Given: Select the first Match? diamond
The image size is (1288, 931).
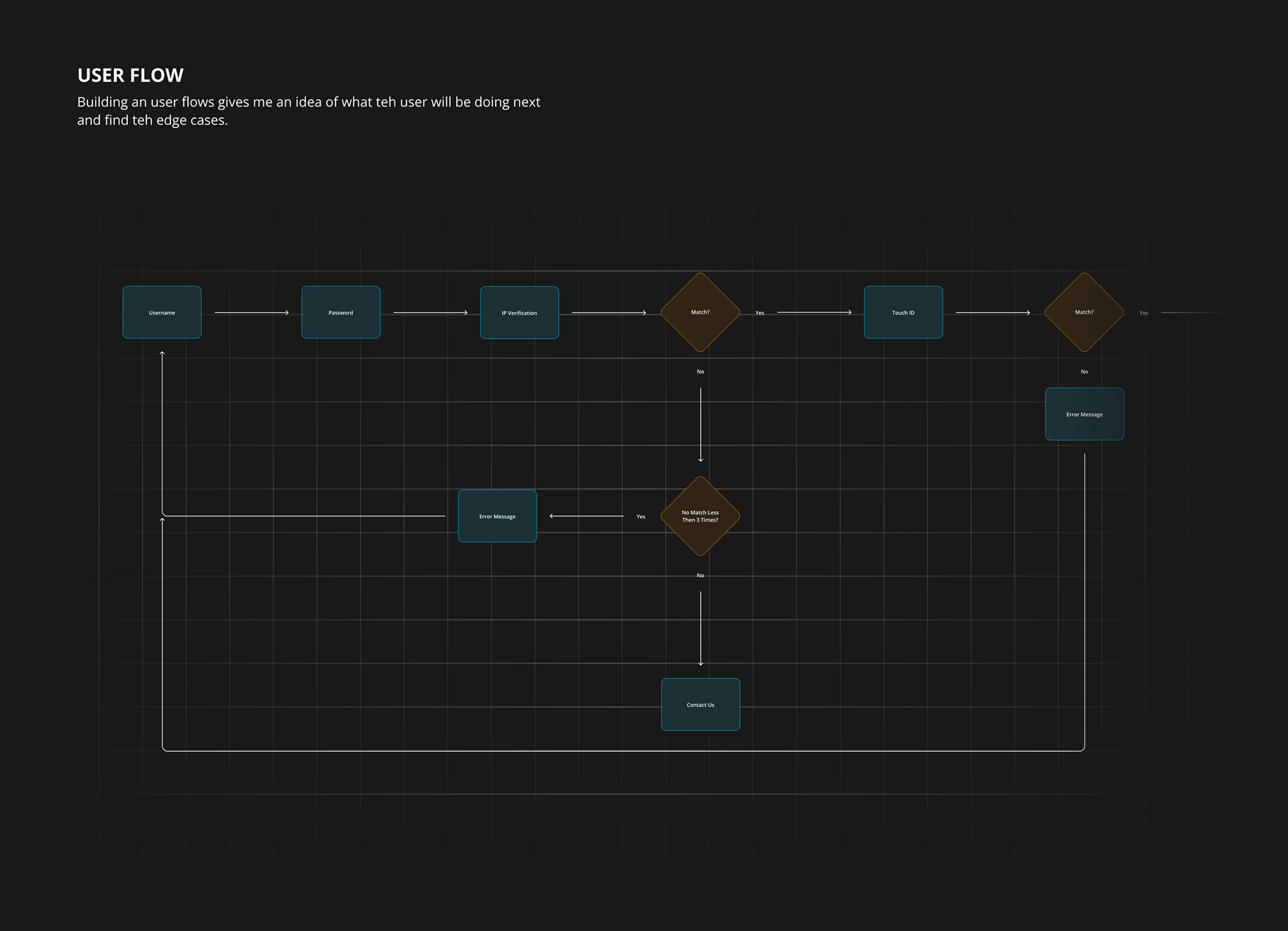Looking at the screenshot, I should tap(700, 313).
